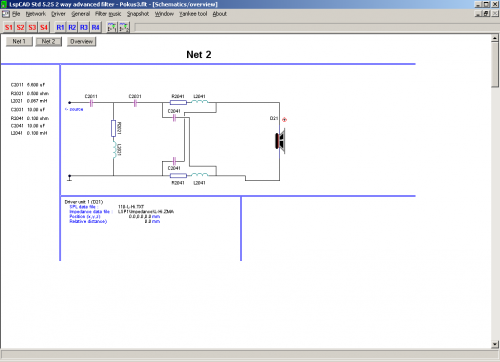Open the Window menu
Viewport: 500px width, 362px height.
(164, 14)
